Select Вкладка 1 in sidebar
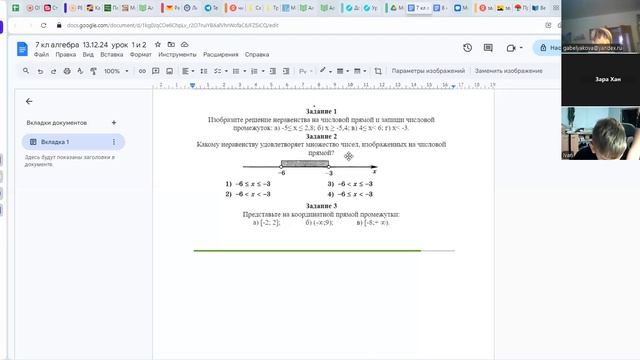 73,142
